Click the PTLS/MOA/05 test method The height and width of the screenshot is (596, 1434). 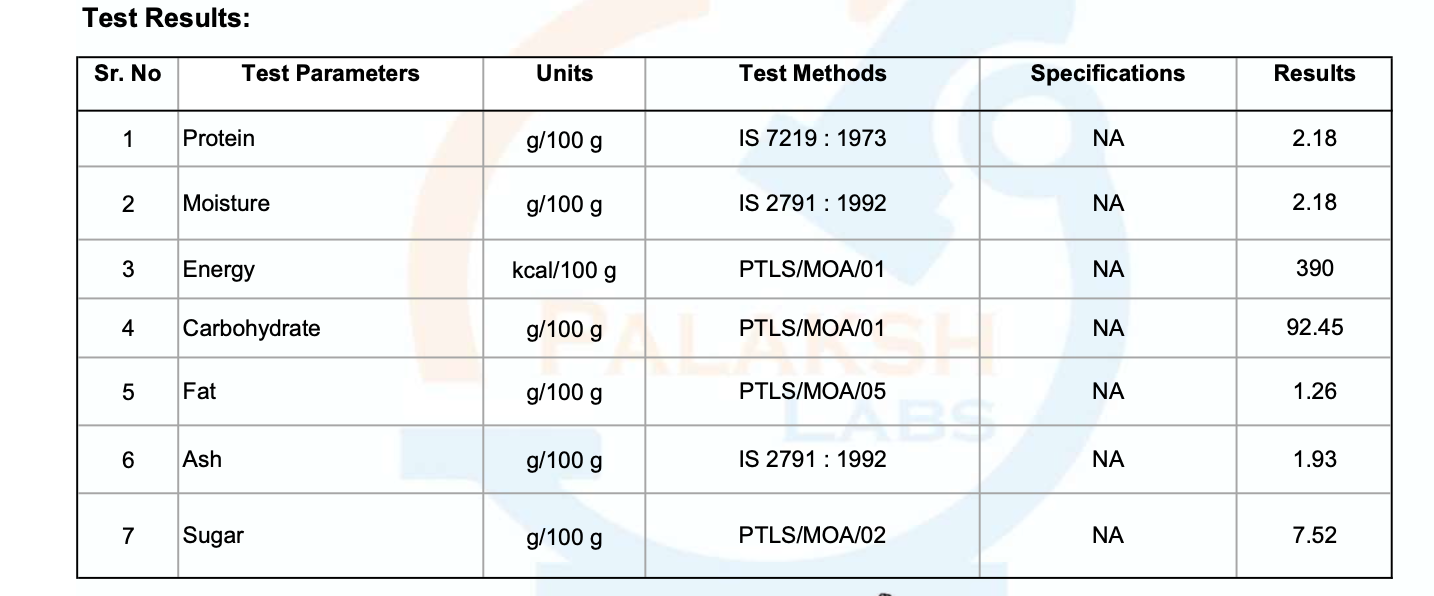813,392
